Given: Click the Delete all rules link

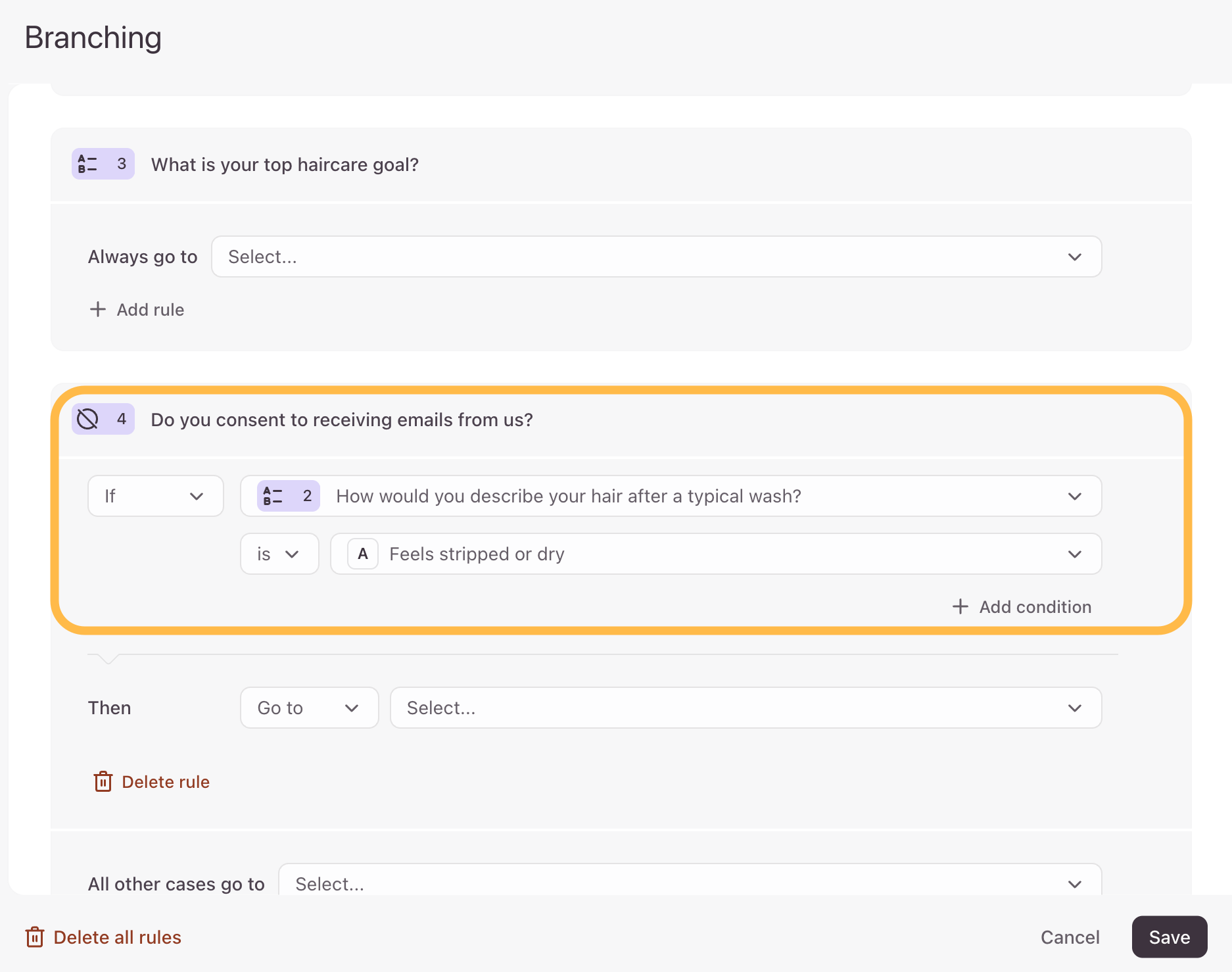Looking at the screenshot, I should 117,937.
